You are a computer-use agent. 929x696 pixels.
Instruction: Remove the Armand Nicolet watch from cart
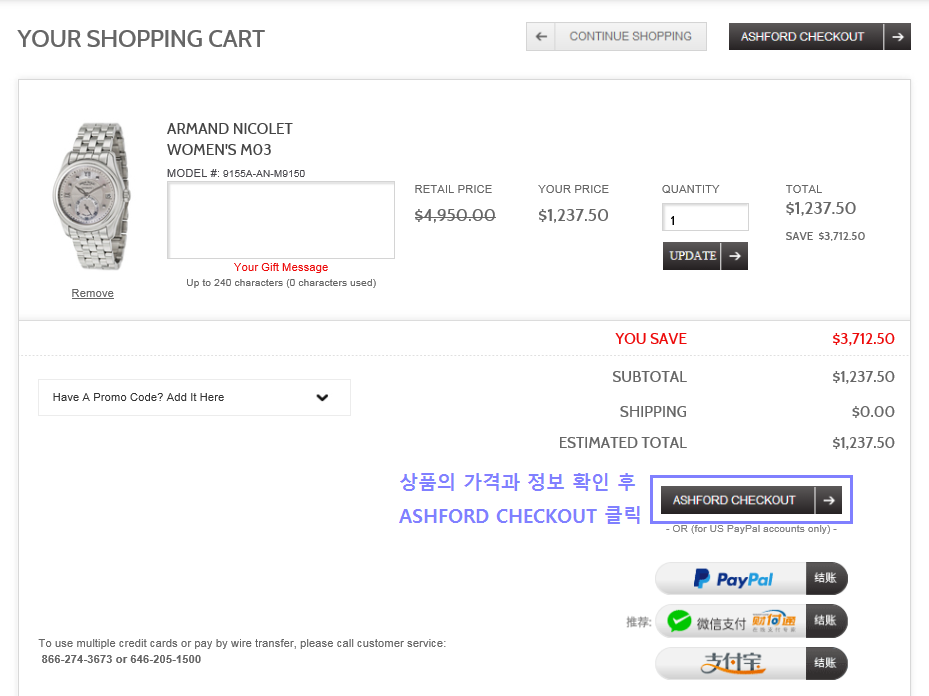92,293
